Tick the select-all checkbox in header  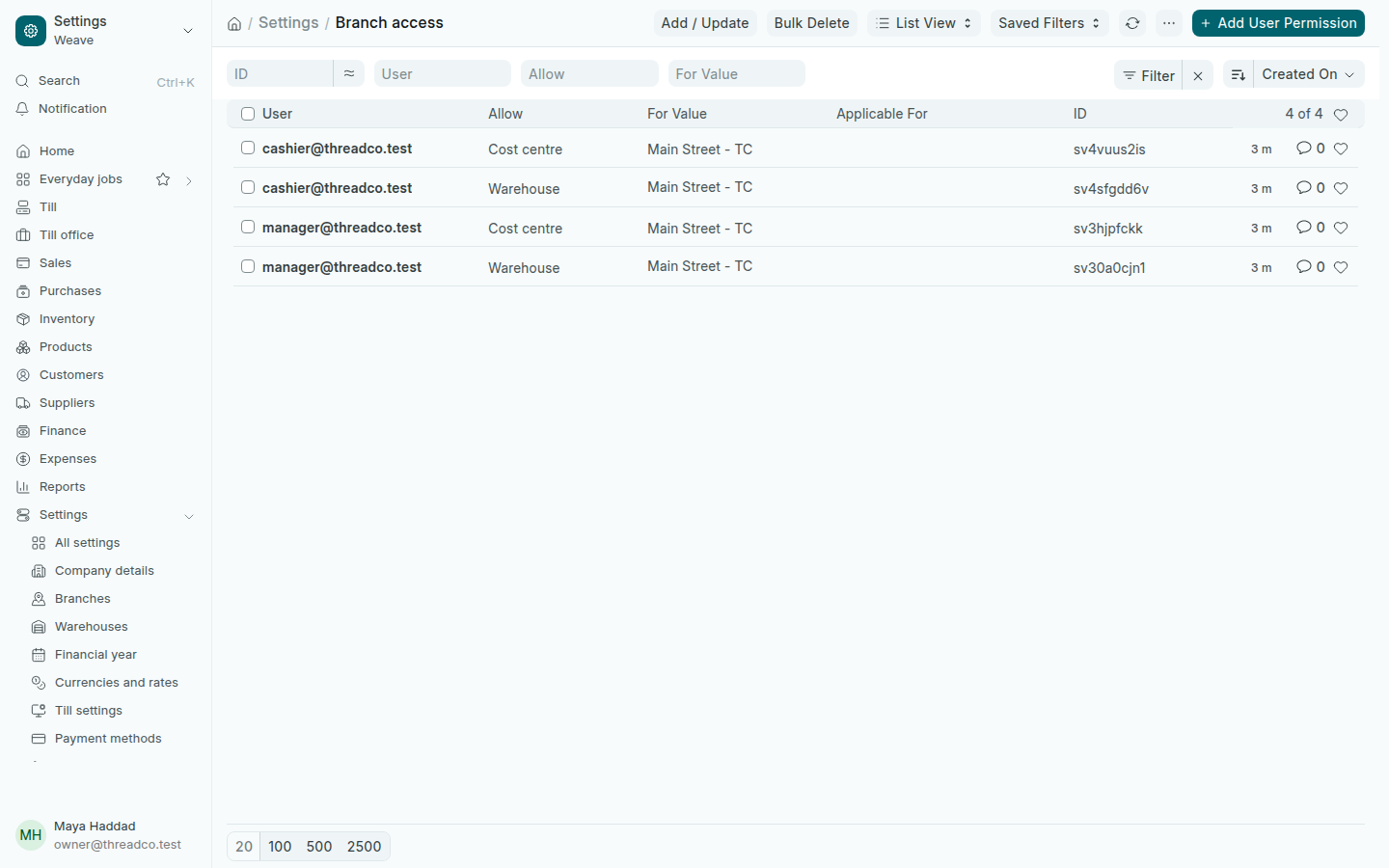click(x=248, y=114)
